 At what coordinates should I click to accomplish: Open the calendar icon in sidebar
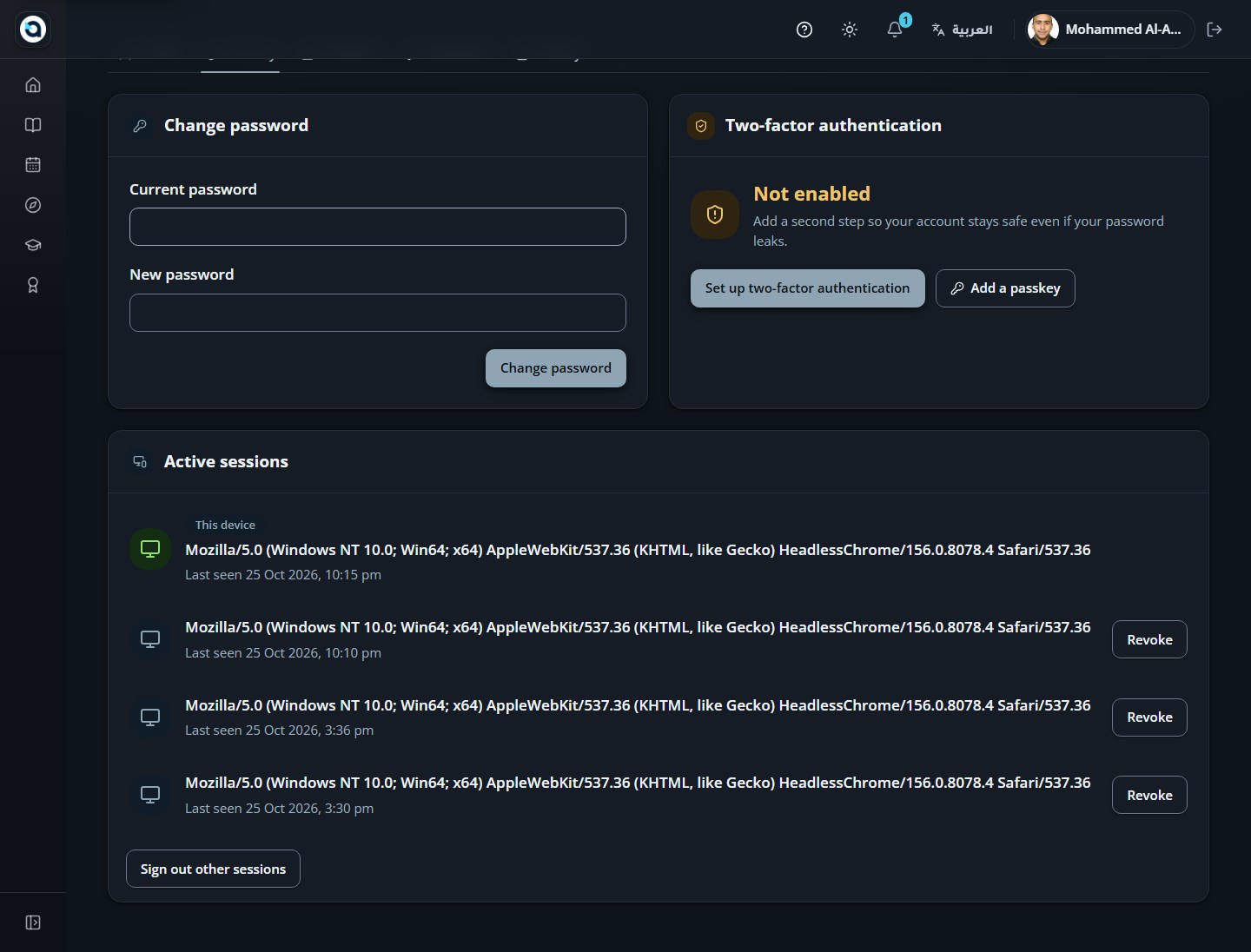point(33,165)
